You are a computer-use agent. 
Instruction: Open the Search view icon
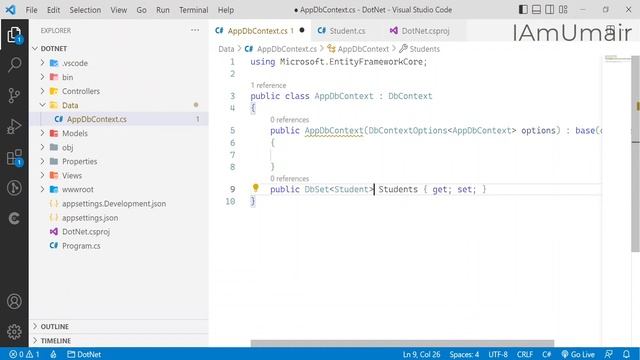(14, 64)
